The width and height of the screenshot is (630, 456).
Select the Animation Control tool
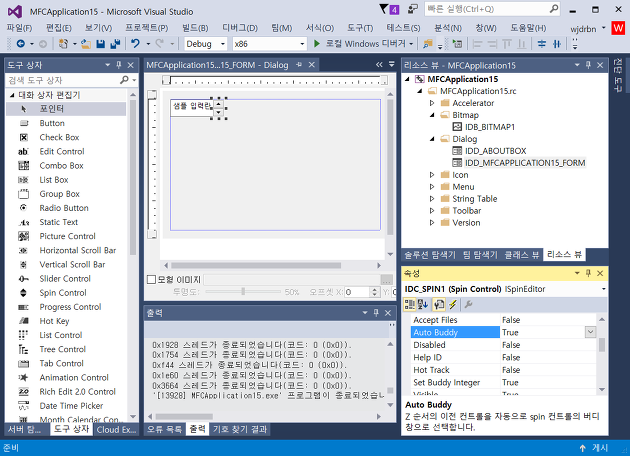[x=74, y=378]
